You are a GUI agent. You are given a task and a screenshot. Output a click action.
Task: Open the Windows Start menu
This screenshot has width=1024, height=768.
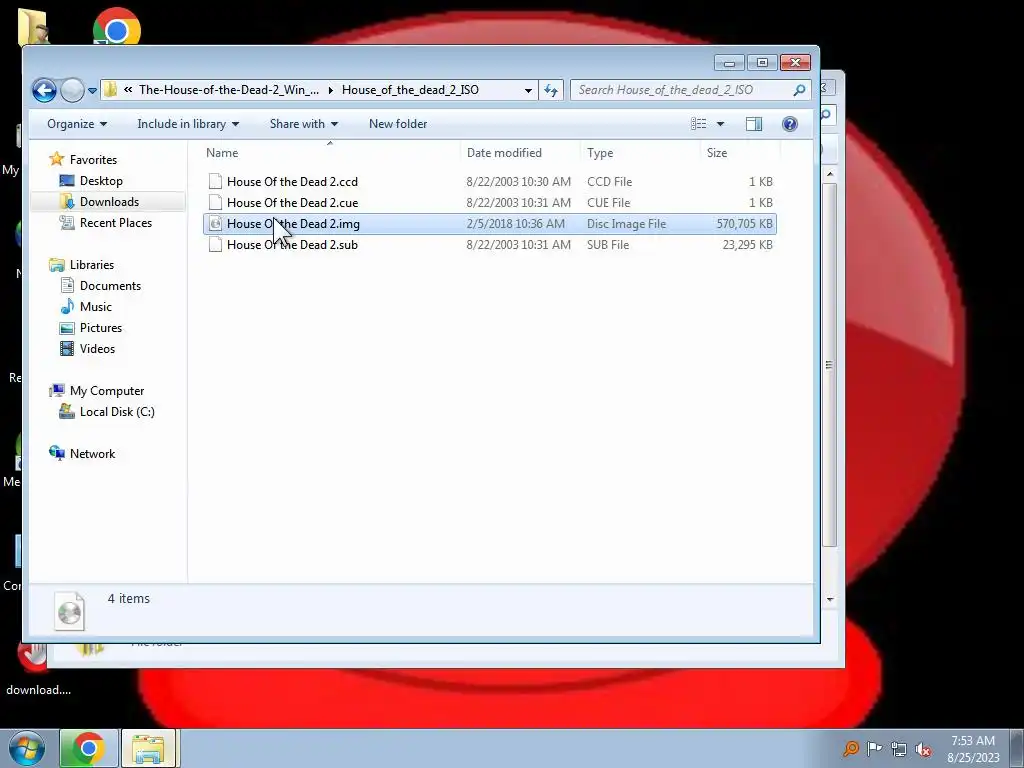pos(27,748)
